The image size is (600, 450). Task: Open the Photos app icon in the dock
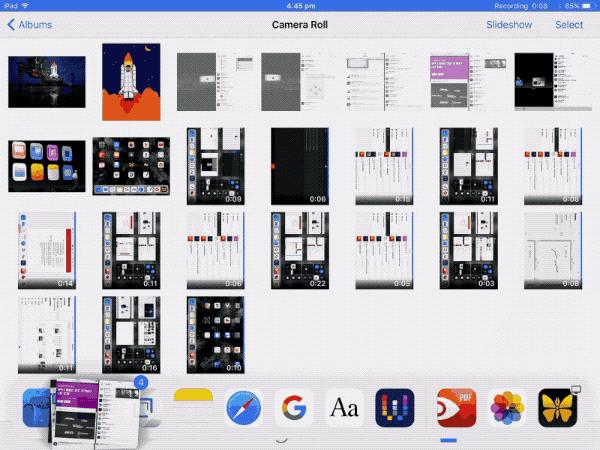pyautogui.click(x=507, y=408)
